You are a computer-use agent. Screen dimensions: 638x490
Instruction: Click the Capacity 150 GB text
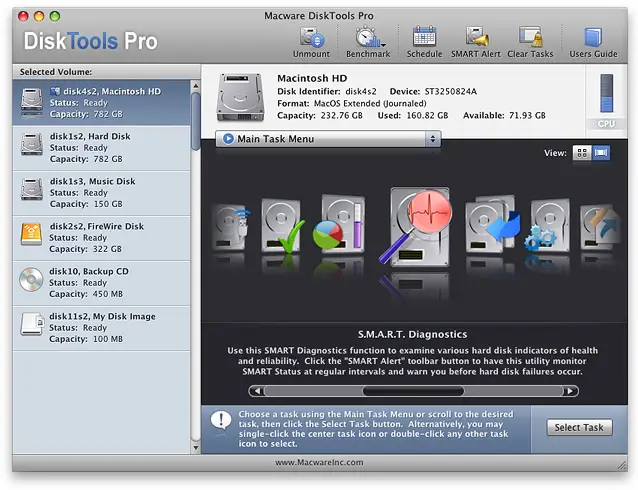point(86,204)
